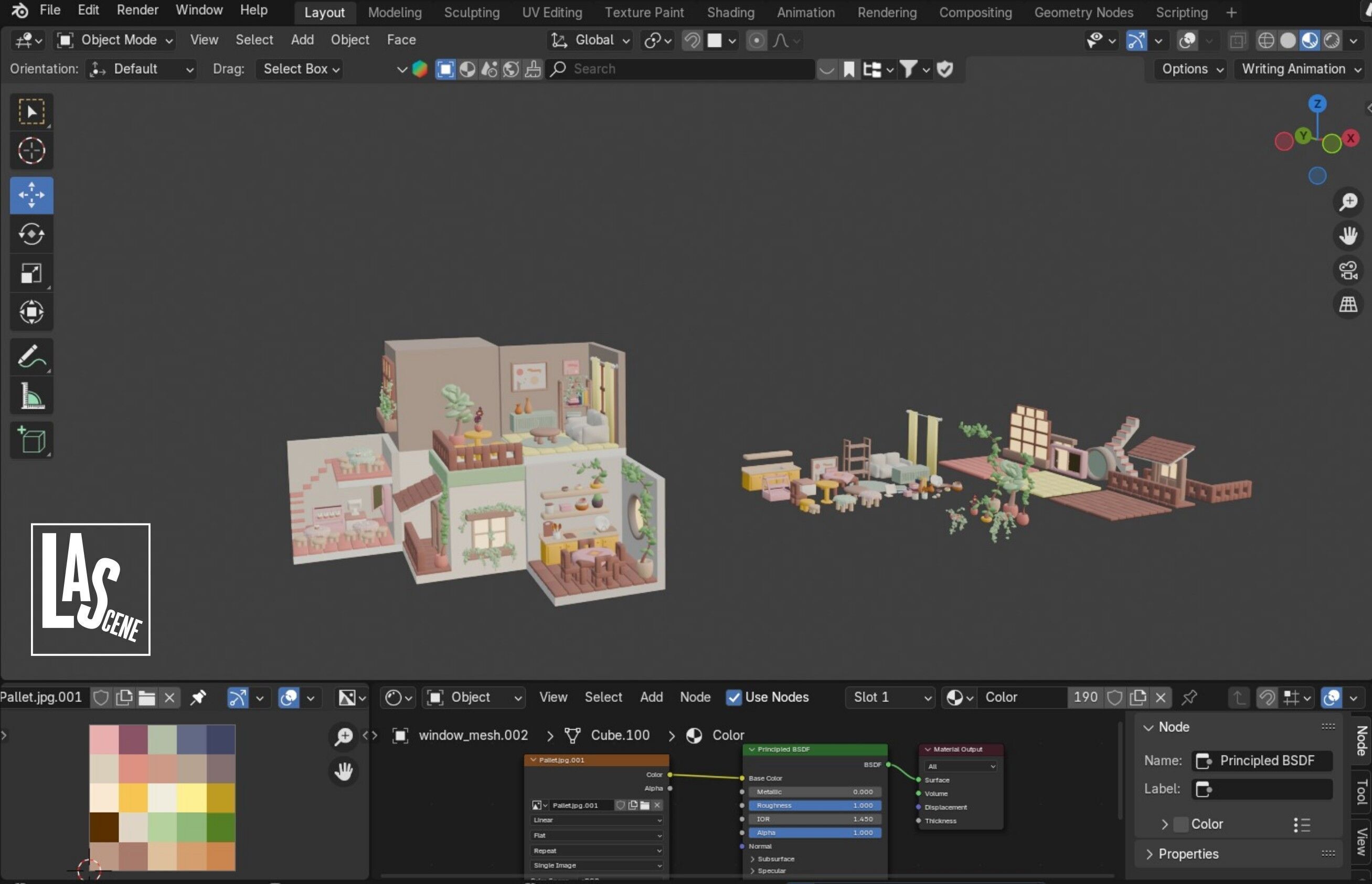Select the Select Box tool

click(x=31, y=111)
